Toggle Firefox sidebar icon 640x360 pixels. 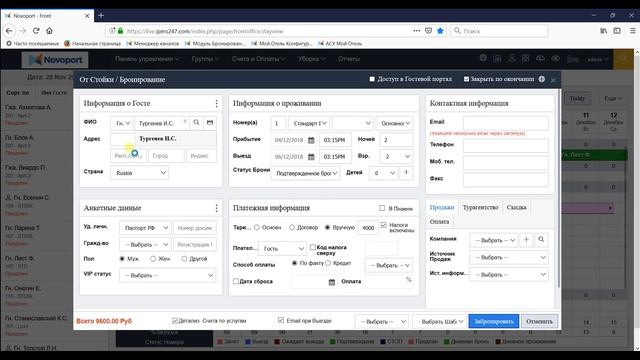pyautogui.click(x=617, y=31)
